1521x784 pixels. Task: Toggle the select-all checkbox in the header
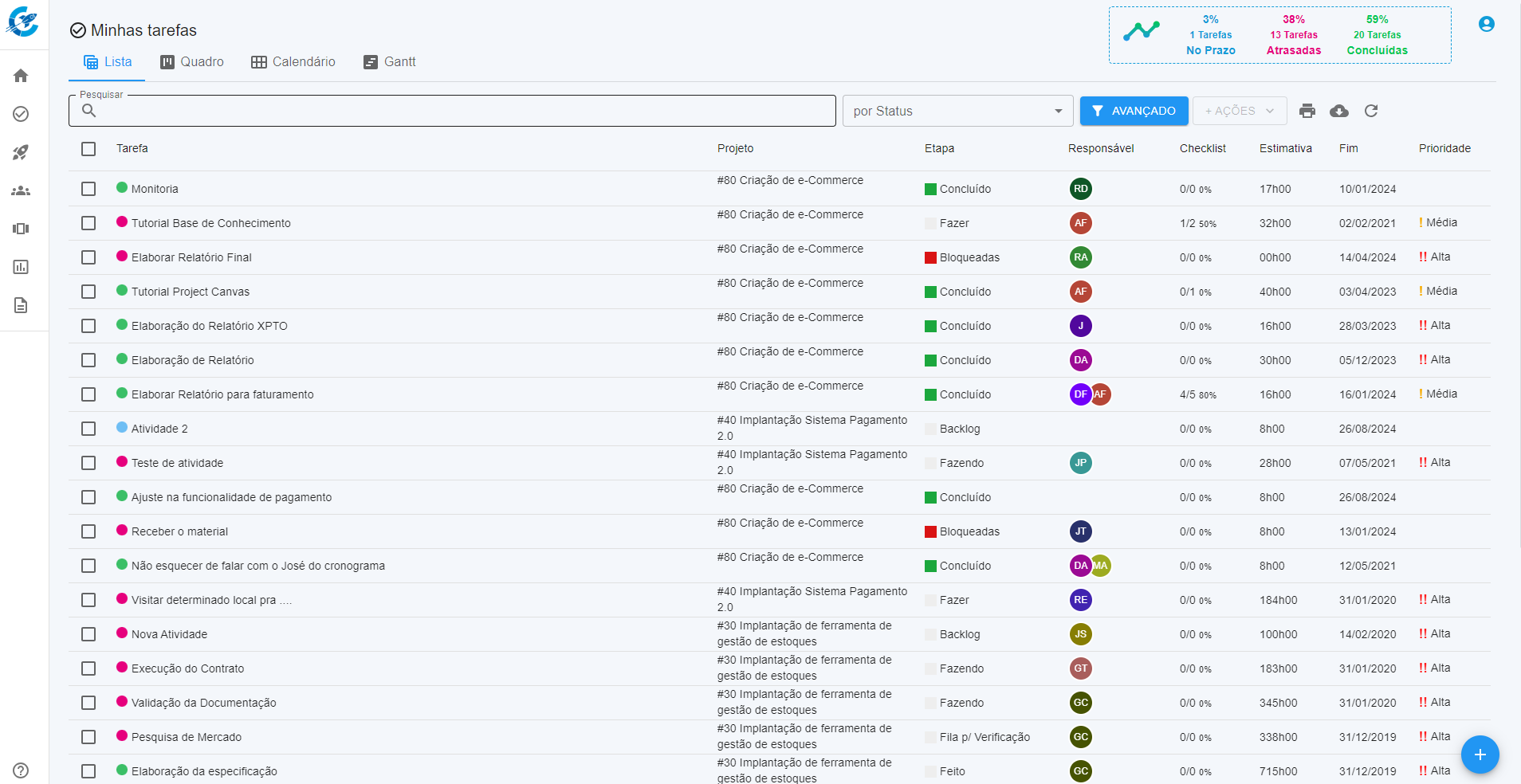(x=88, y=149)
